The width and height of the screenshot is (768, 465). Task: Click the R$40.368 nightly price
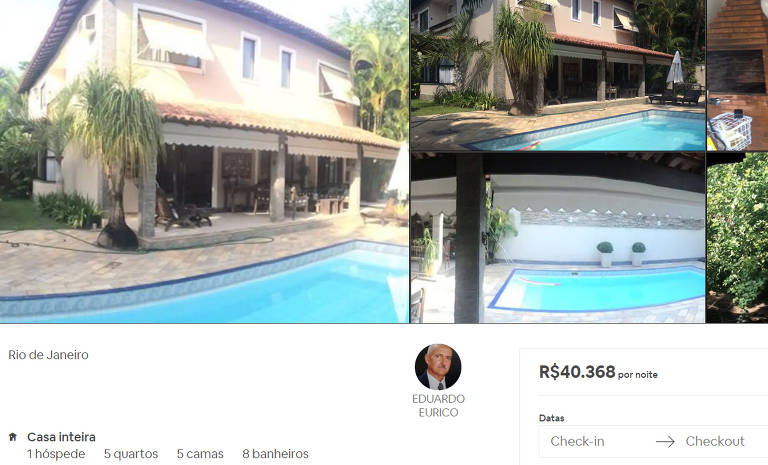tap(577, 372)
